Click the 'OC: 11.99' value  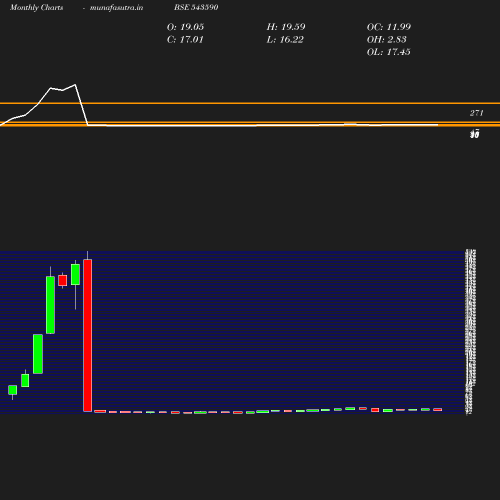(389, 27)
